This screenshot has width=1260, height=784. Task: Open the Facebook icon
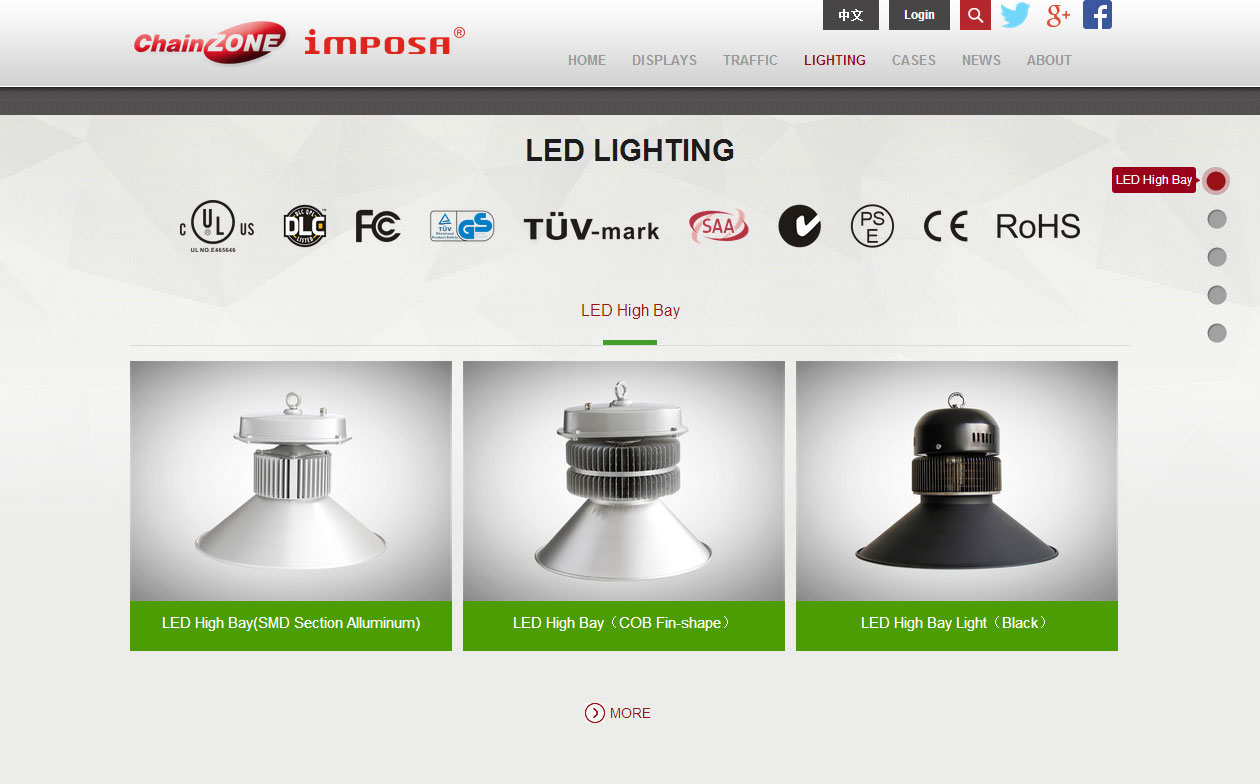[x=1097, y=15]
